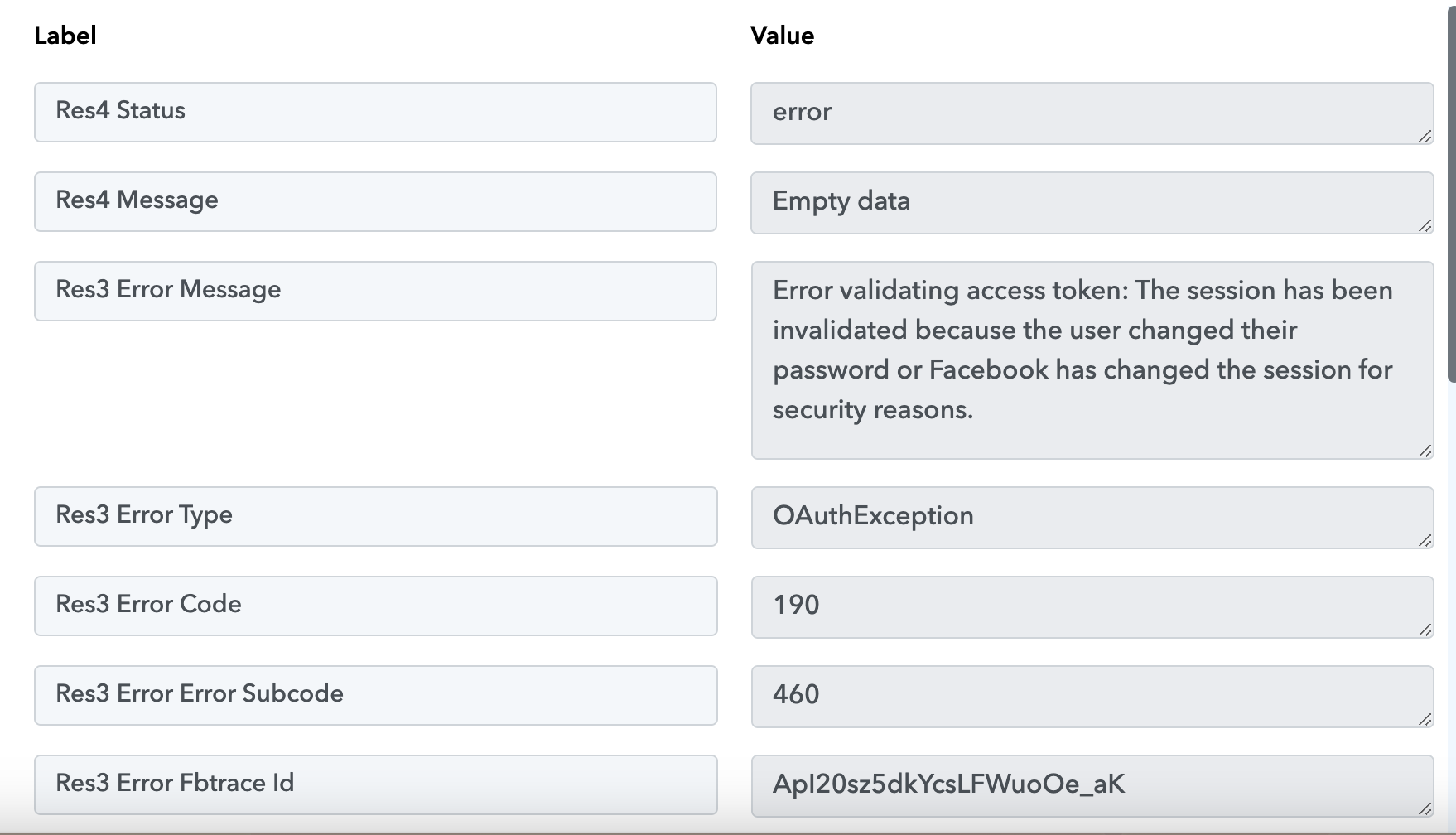
Task: Focus the Res3 Error Fbtrace Id label
Action: (x=375, y=784)
